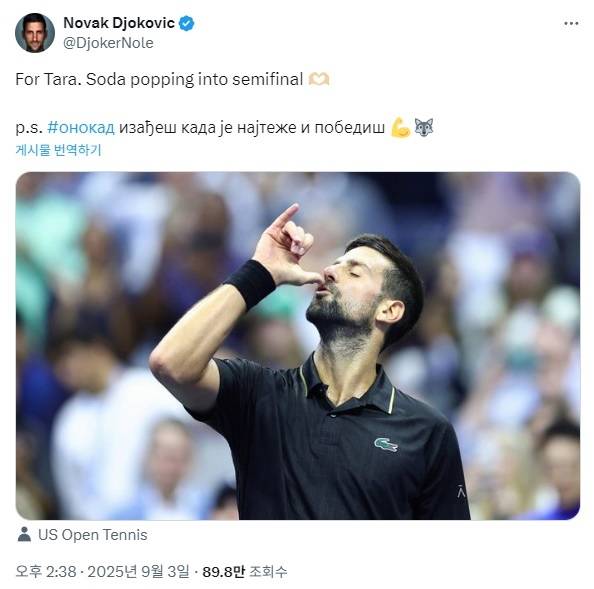
Task: Translate post via 게시물 번역하기
Action: [x=58, y=150]
